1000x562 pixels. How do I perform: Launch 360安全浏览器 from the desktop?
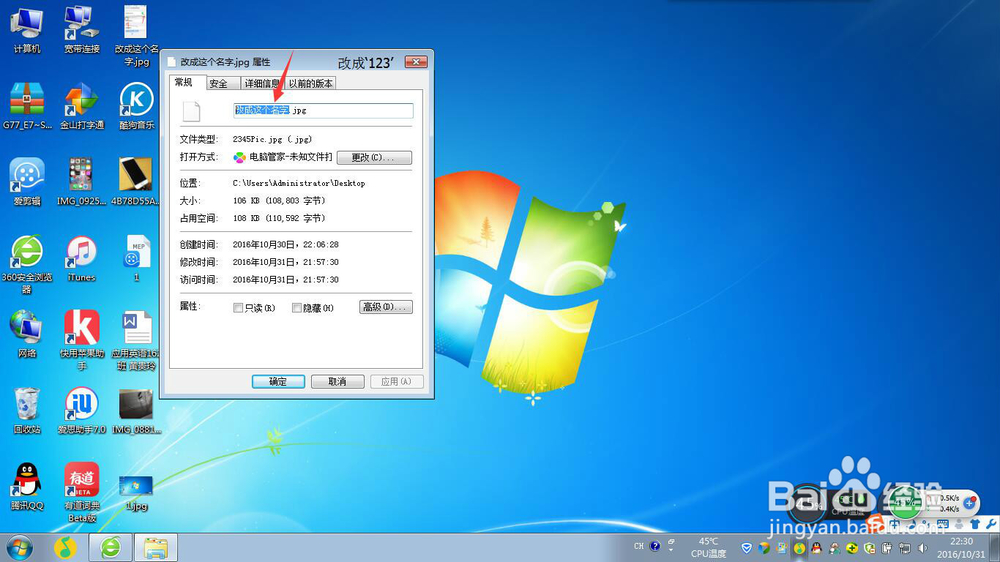[27, 264]
